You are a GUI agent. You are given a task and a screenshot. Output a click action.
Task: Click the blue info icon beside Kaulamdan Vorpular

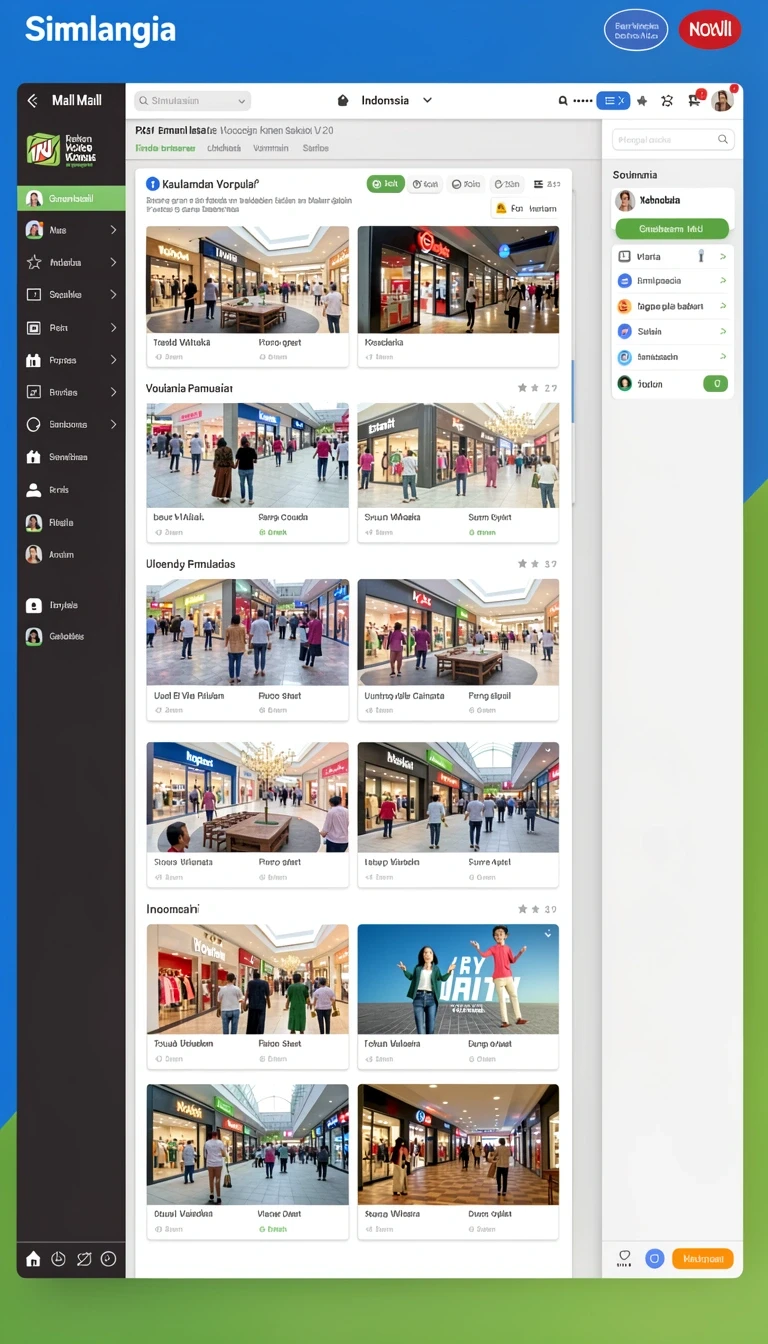pos(152,184)
